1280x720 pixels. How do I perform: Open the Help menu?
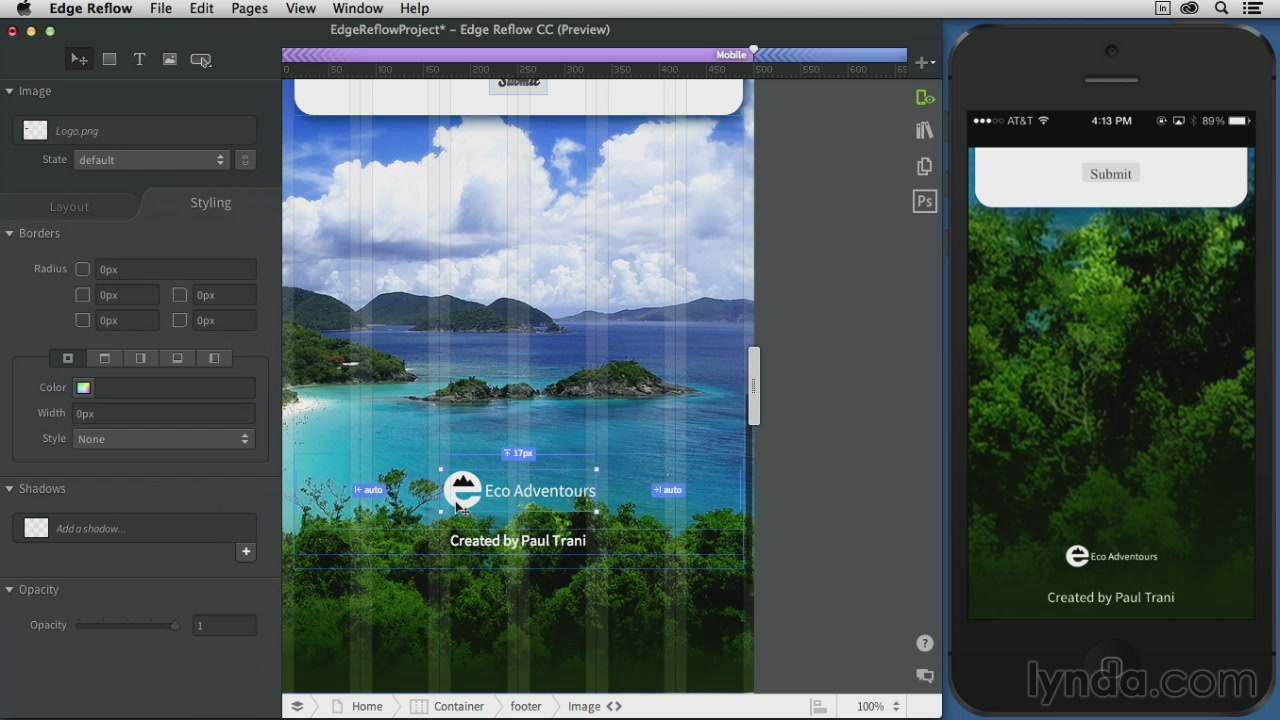414,9
